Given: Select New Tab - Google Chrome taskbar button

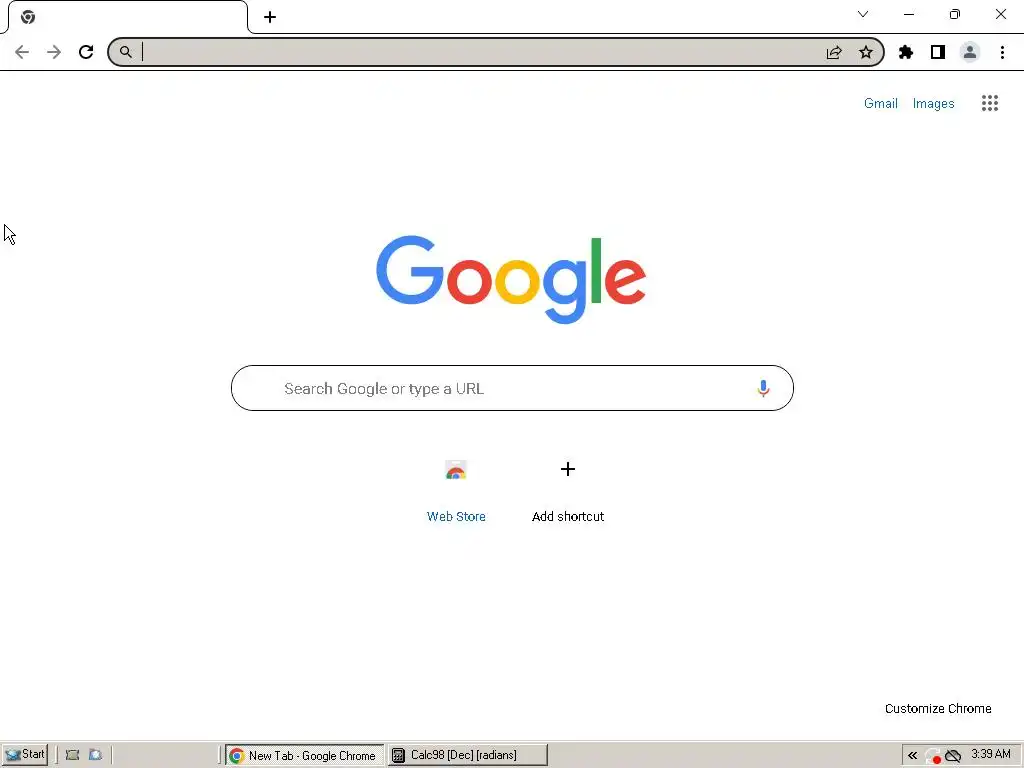Looking at the screenshot, I should click(x=304, y=756).
